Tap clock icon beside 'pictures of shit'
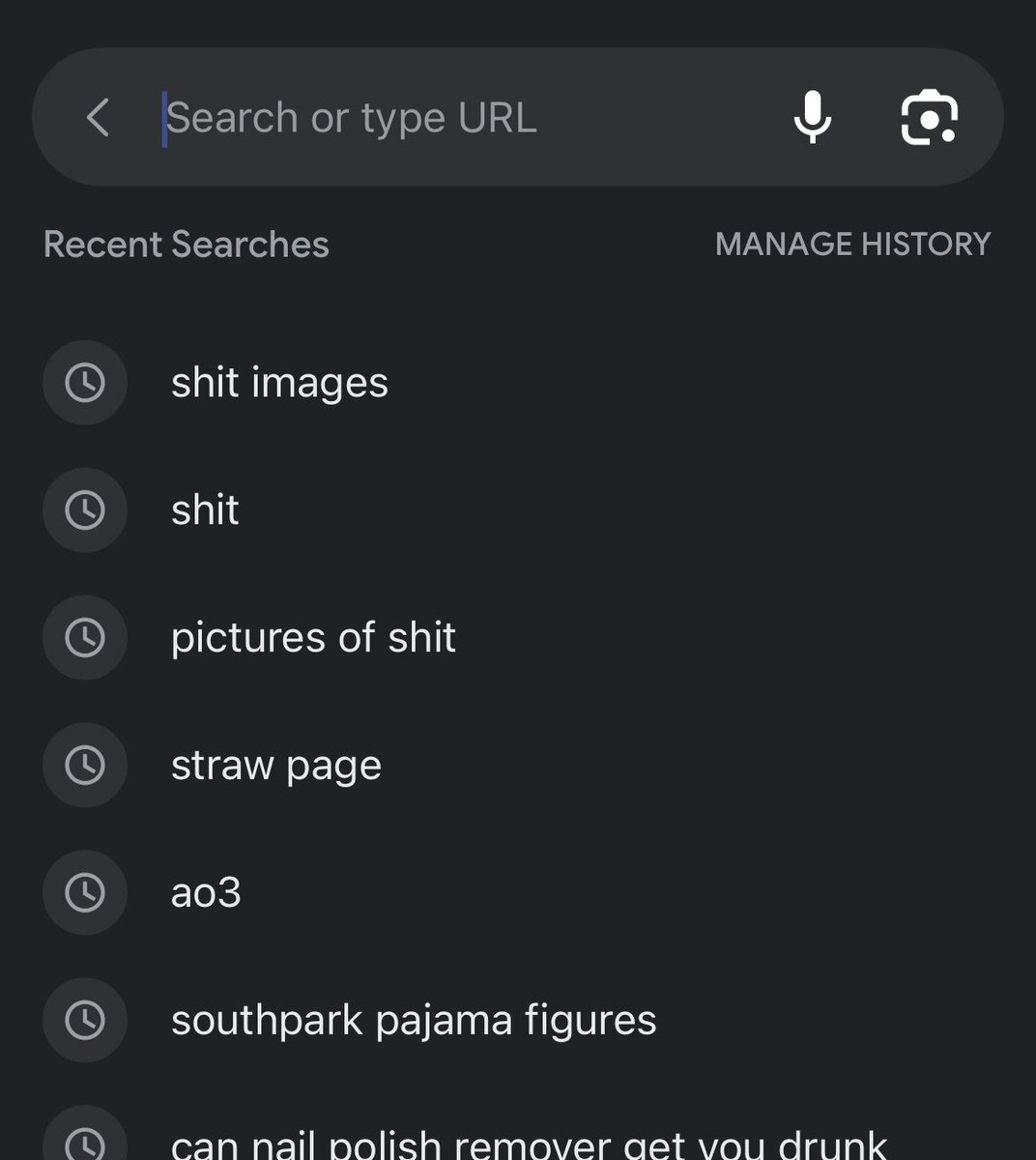The image size is (1036, 1160). (x=85, y=638)
